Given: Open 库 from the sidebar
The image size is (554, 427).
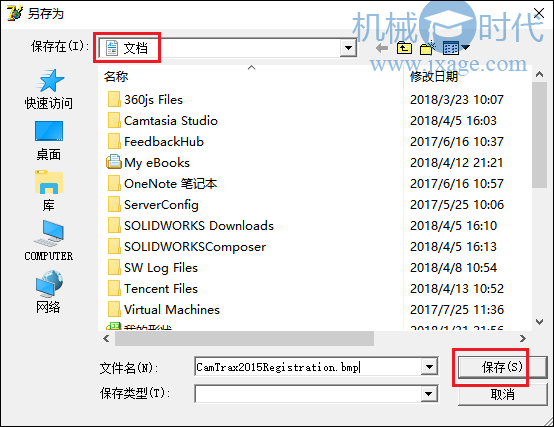Looking at the screenshot, I should tap(49, 191).
